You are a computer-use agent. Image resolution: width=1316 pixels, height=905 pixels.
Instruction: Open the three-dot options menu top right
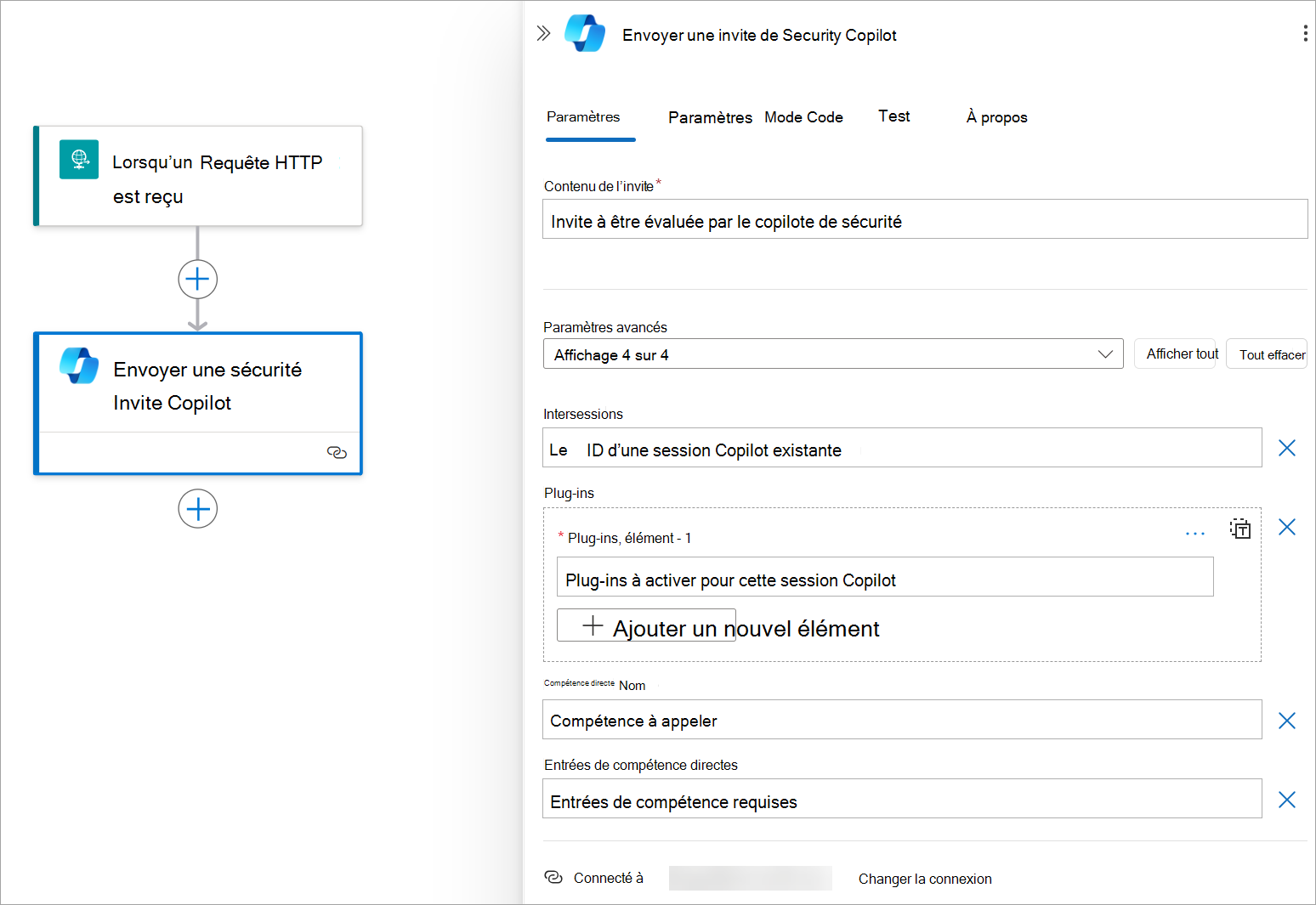[1305, 33]
